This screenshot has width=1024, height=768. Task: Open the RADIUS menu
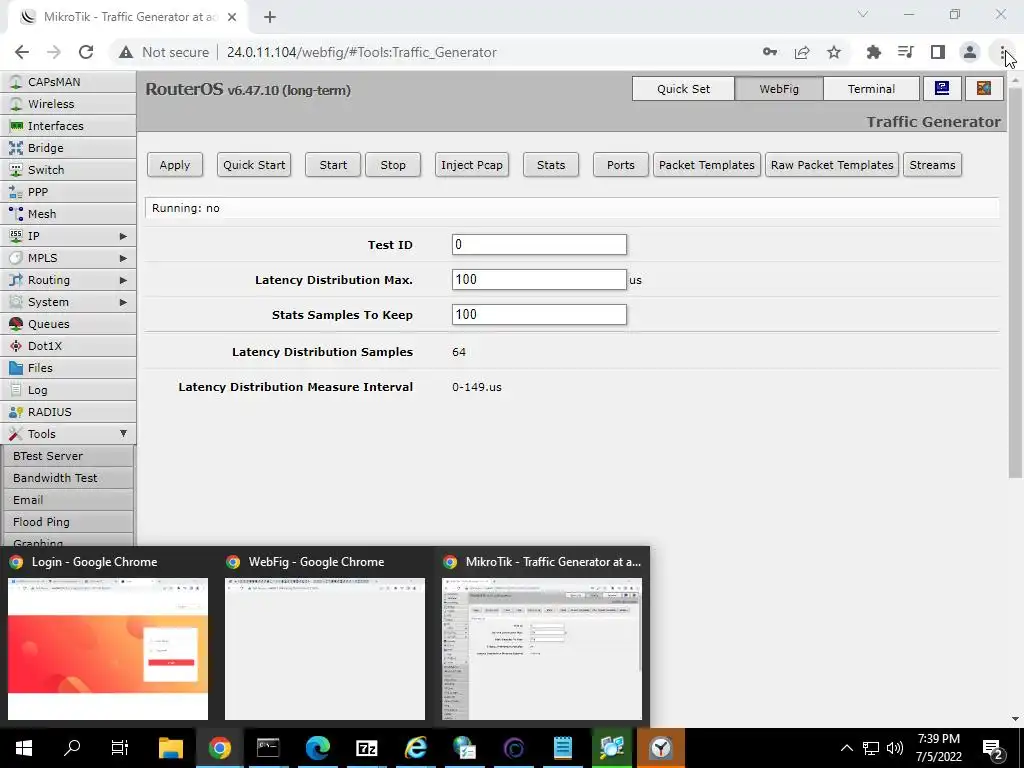tap(68, 412)
